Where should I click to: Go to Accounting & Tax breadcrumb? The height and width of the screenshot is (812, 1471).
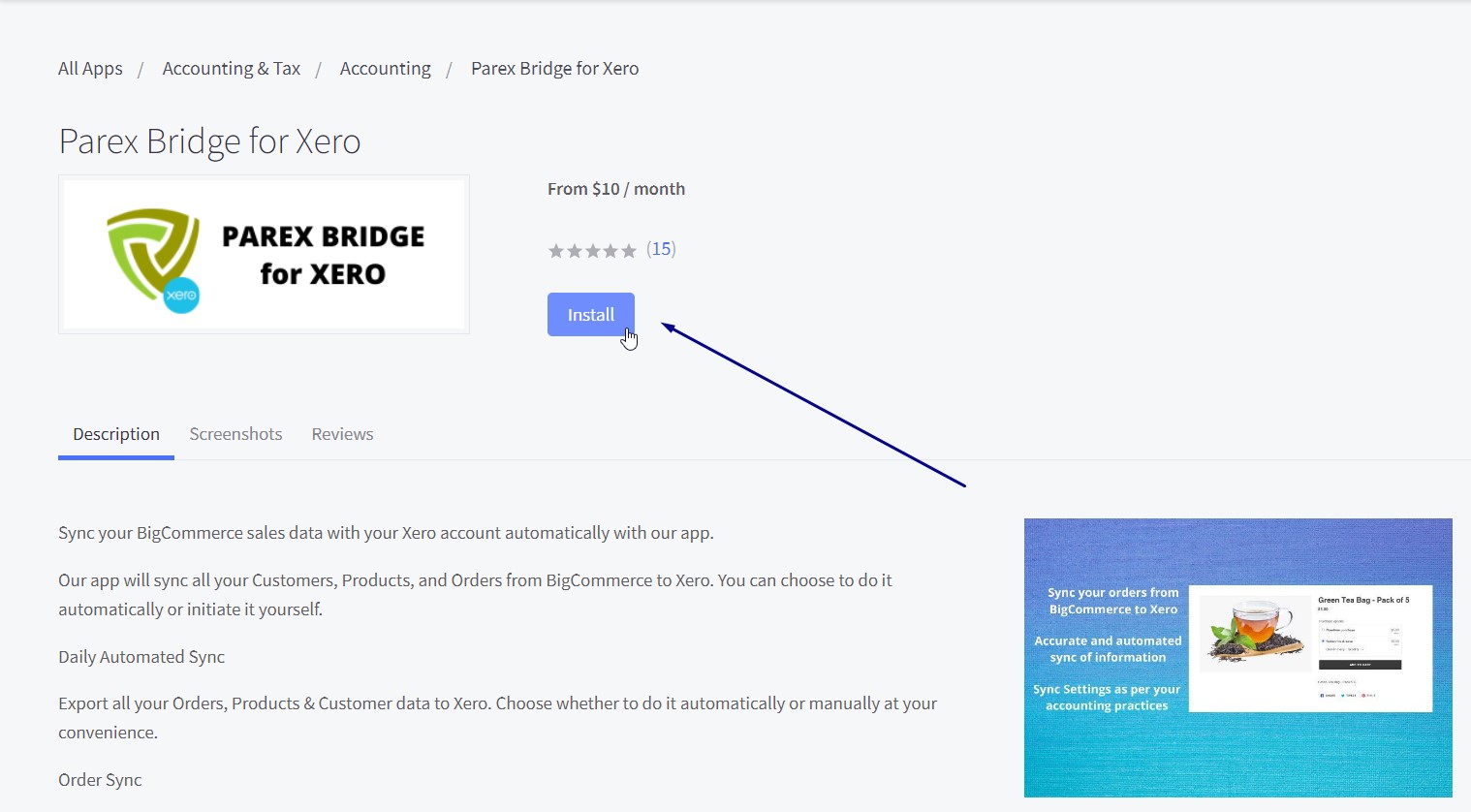click(231, 69)
